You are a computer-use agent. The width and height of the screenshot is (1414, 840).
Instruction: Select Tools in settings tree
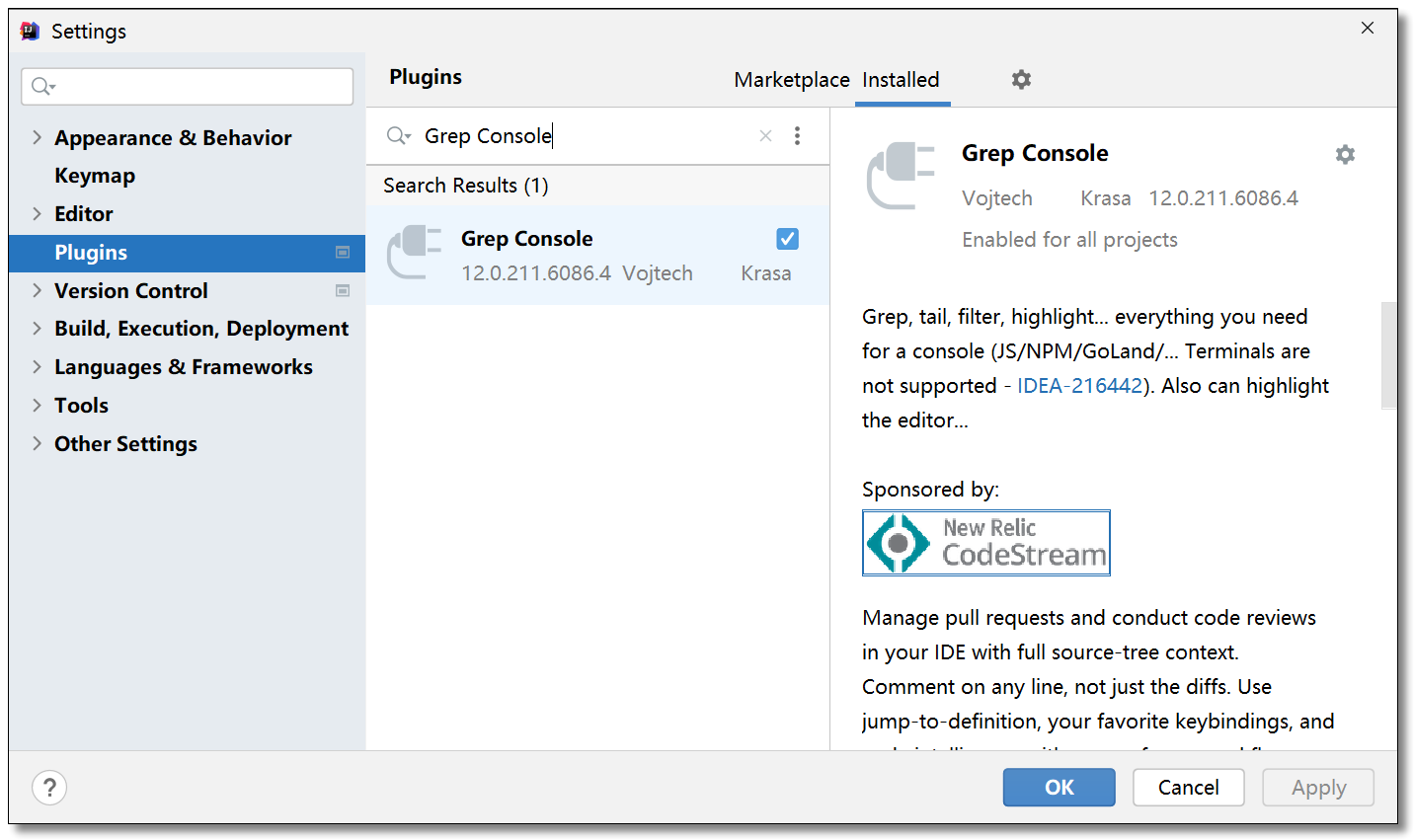coord(81,406)
